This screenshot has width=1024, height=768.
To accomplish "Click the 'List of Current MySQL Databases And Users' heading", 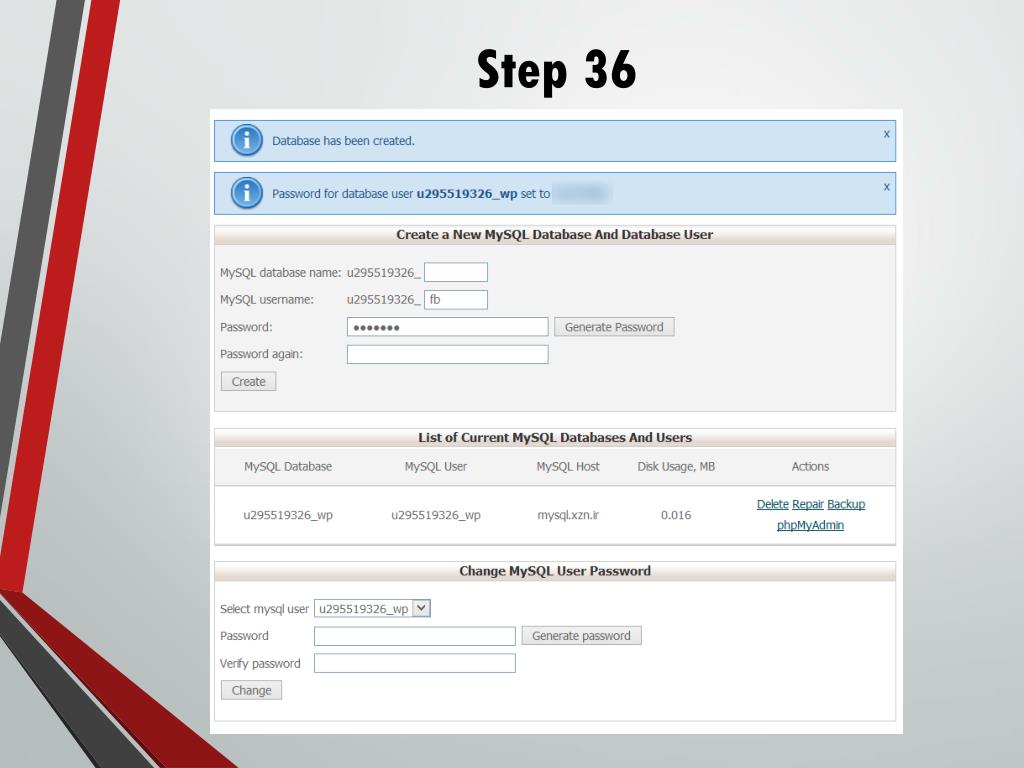I will coord(554,438).
